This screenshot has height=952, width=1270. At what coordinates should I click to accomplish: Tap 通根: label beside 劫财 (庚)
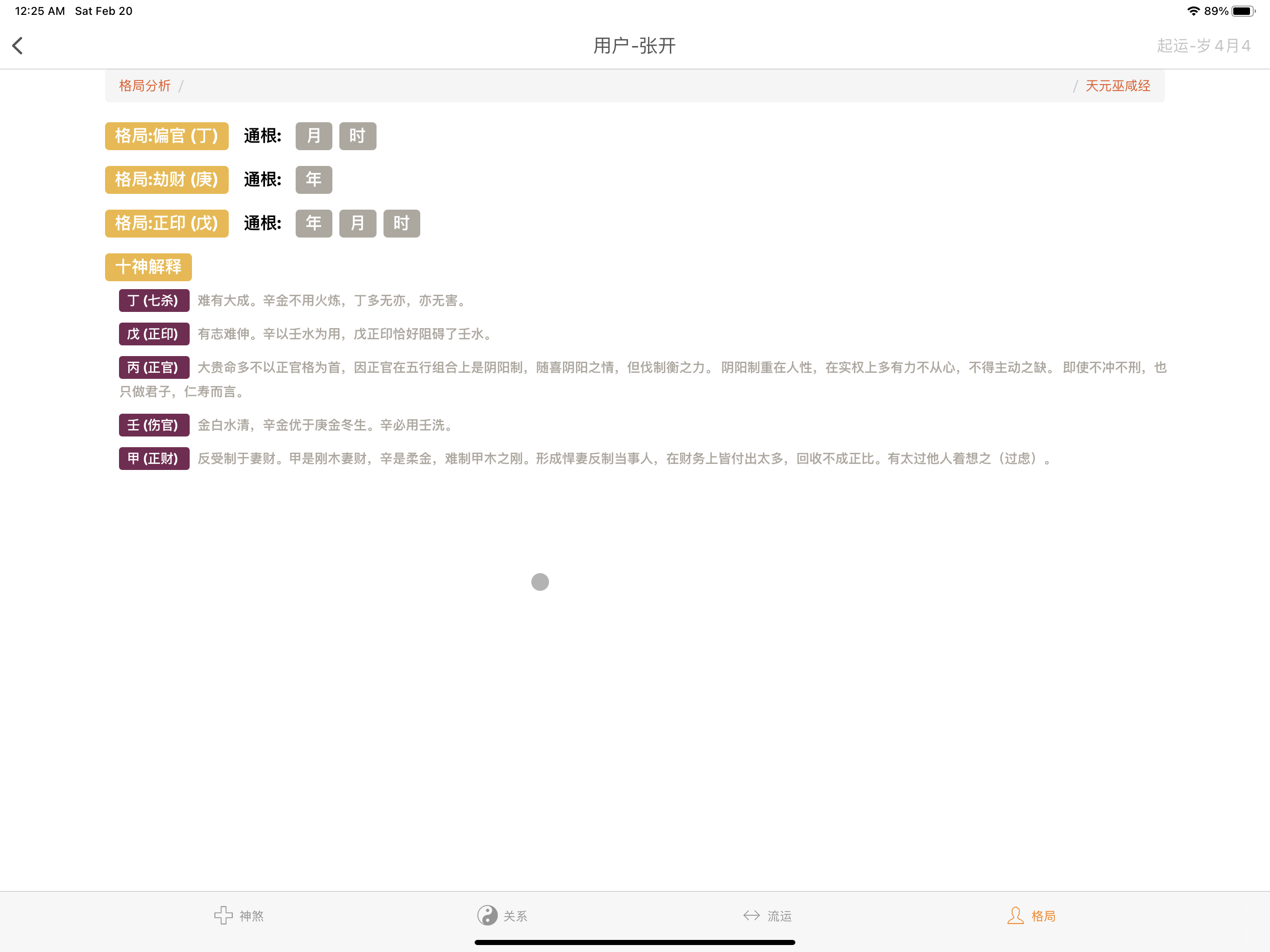tap(262, 180)
